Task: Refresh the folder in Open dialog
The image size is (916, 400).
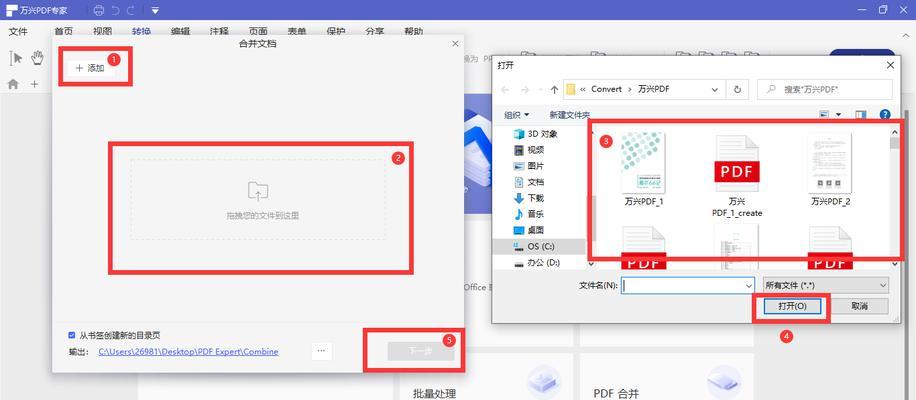Action: 737,89
